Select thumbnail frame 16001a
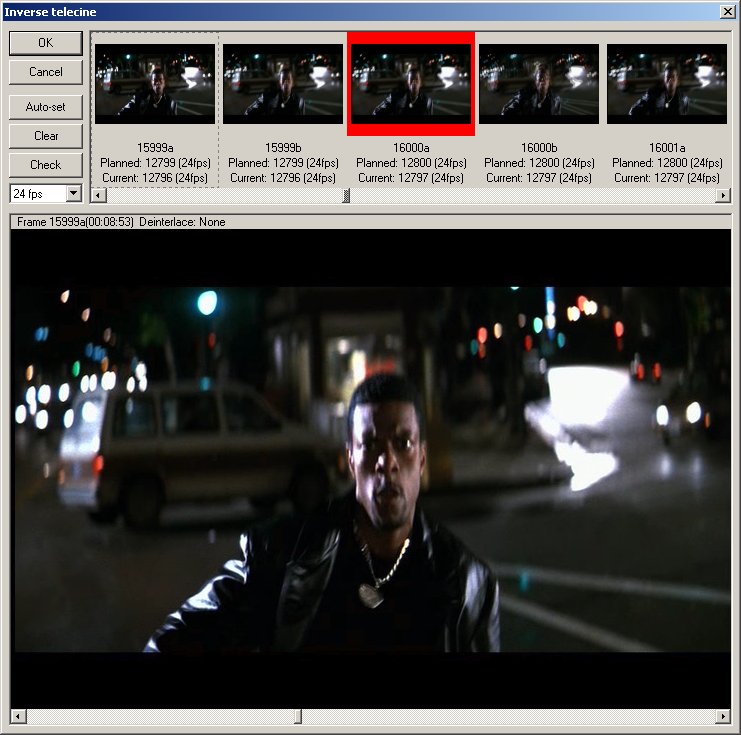 click(x=667, y=84)
